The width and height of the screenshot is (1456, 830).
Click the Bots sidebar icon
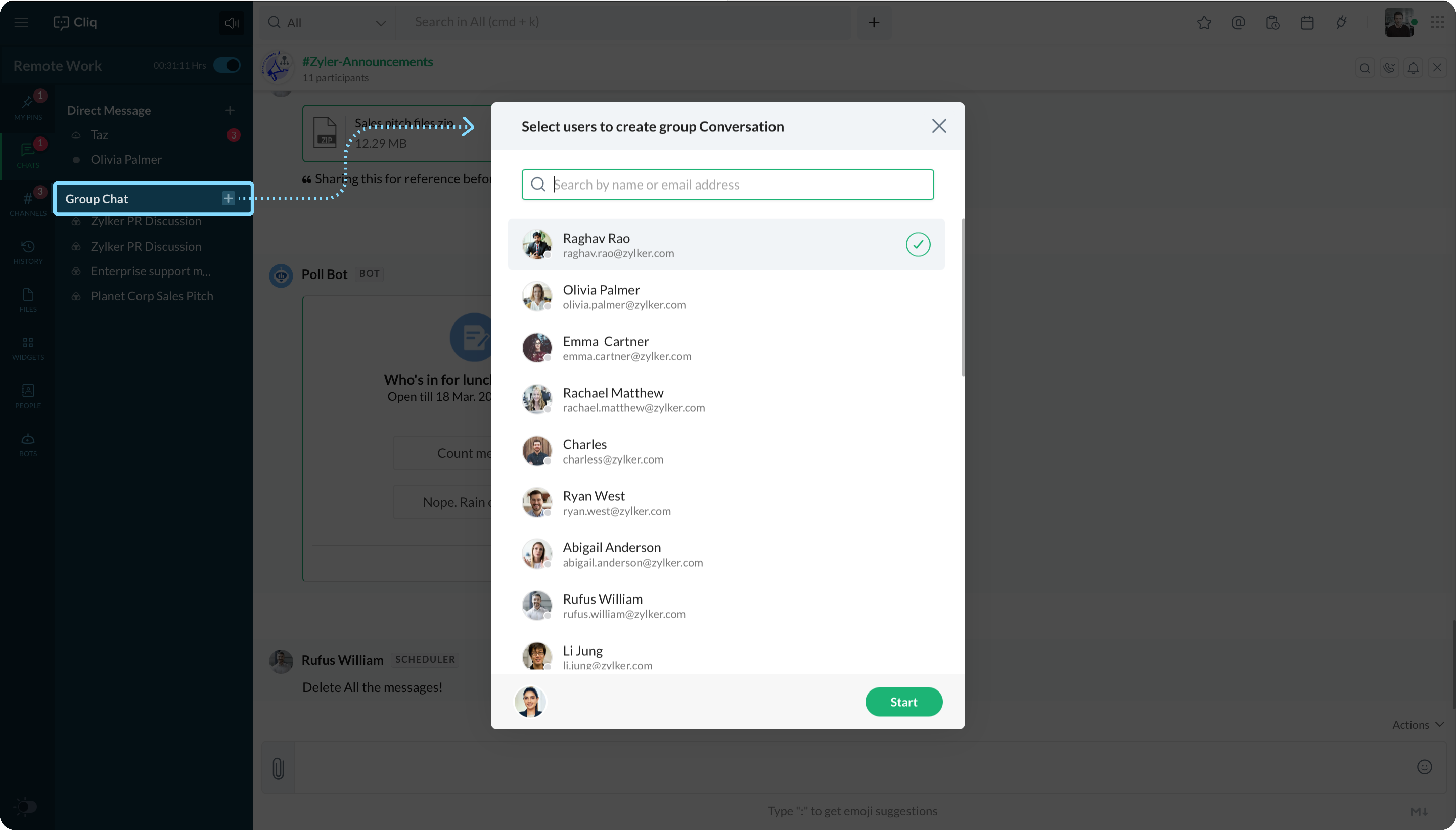pos(28,445)
